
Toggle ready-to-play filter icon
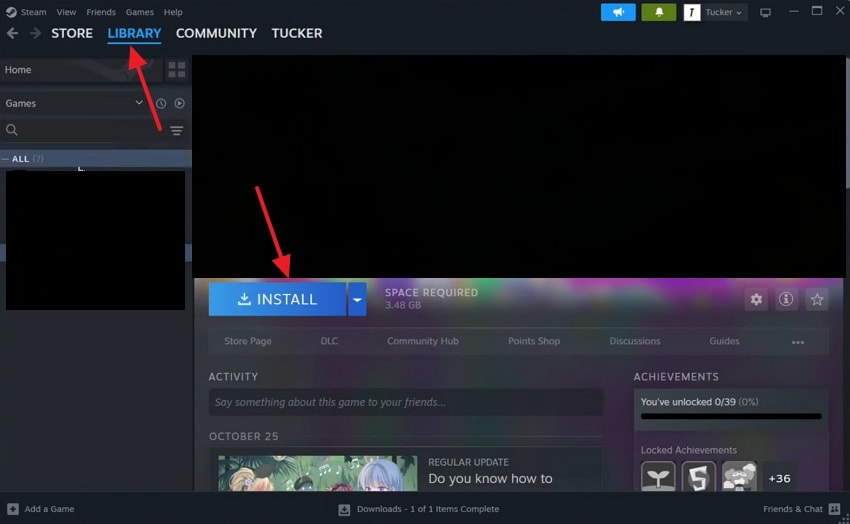coord(179,103)
